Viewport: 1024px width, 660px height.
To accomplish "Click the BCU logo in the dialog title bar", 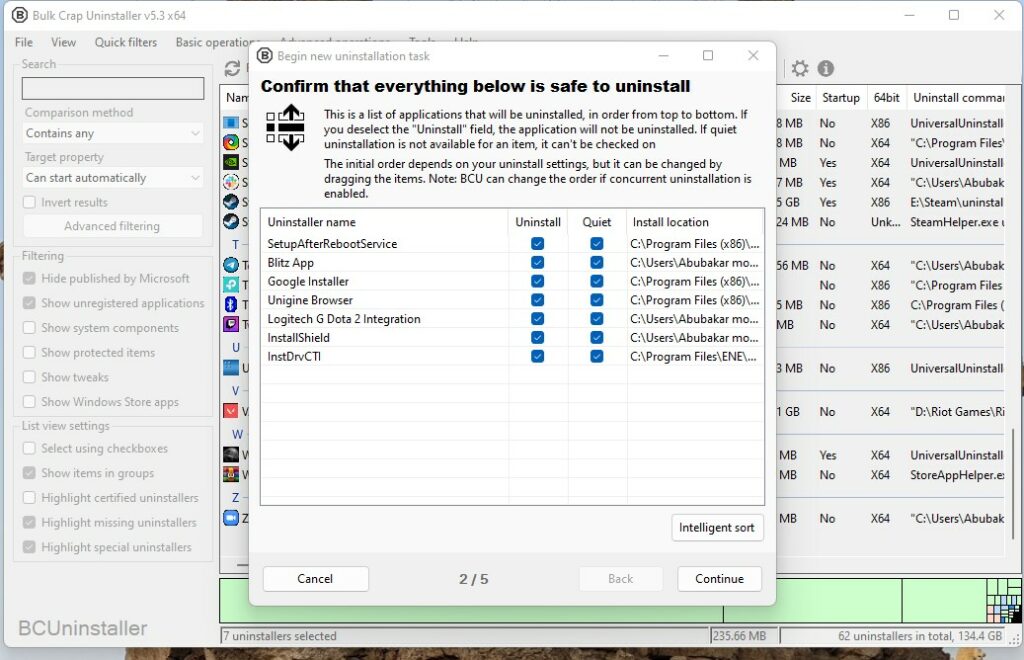I will pyautogui.click(x=265, y=56).
